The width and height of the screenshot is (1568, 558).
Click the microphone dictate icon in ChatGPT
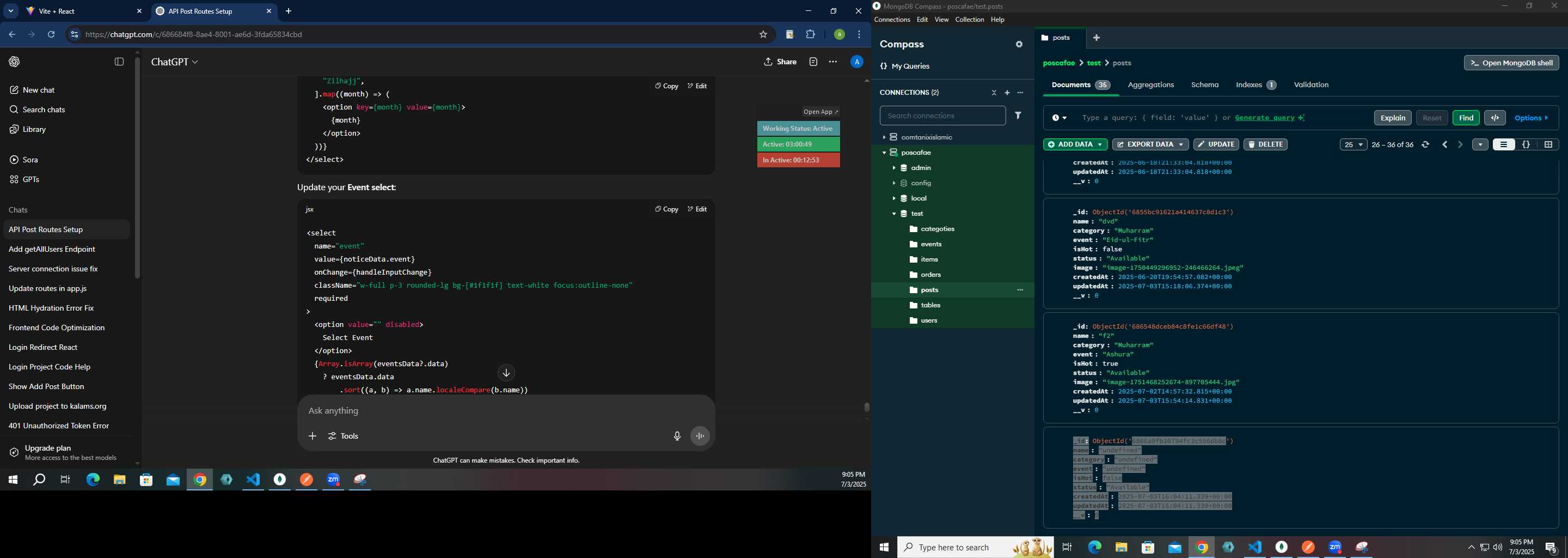(x=677, y=436)
